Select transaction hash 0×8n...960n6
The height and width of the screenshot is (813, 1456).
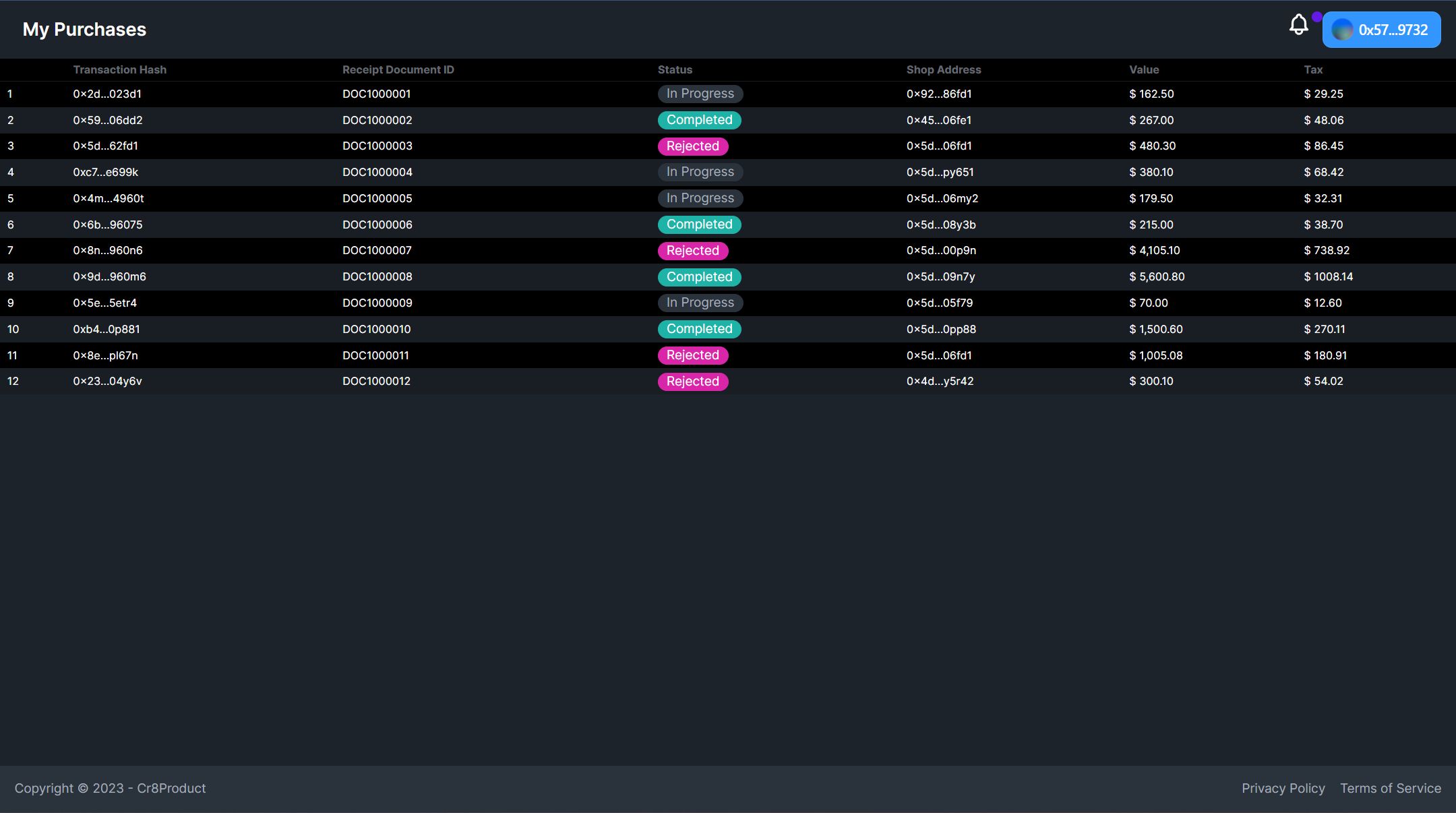[x=108, y=250]
